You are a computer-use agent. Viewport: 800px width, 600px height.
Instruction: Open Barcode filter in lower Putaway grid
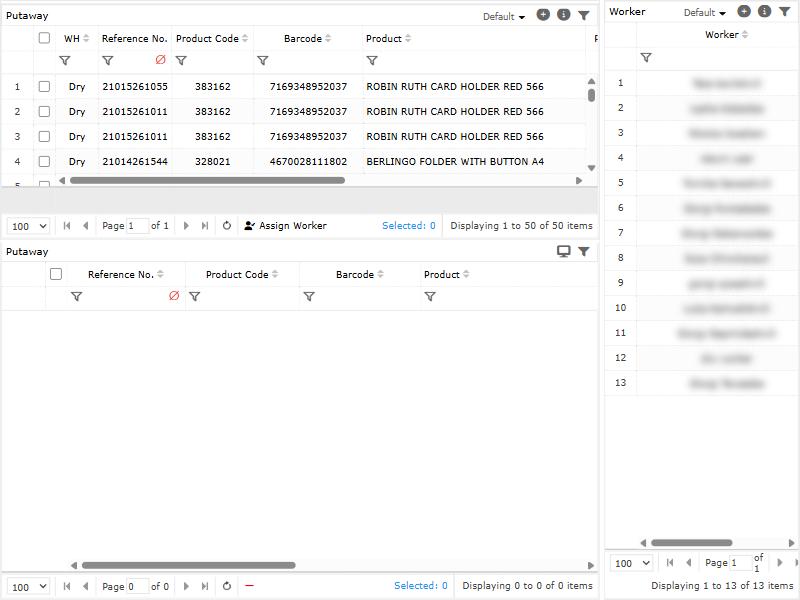(x=309, y=296)
